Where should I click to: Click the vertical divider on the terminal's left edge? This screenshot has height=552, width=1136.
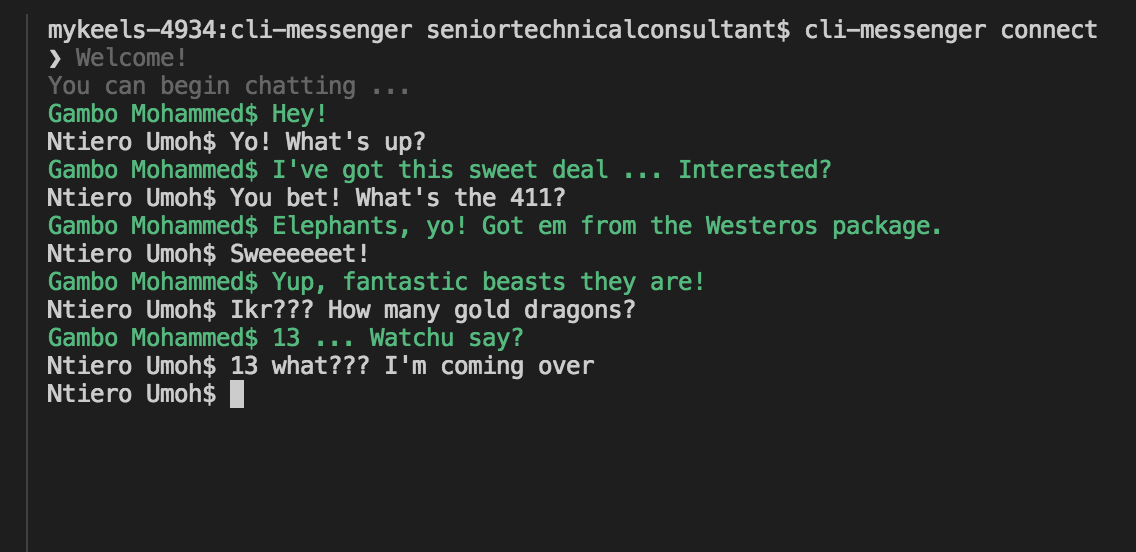(27, 300)
